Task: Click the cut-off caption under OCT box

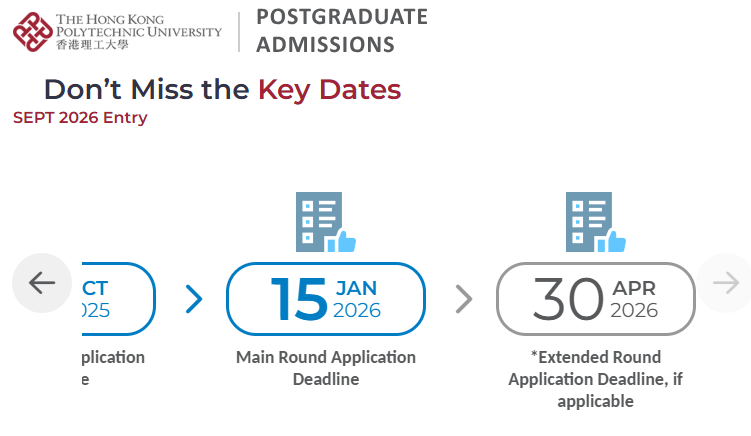Action: (x=110, y=368)
